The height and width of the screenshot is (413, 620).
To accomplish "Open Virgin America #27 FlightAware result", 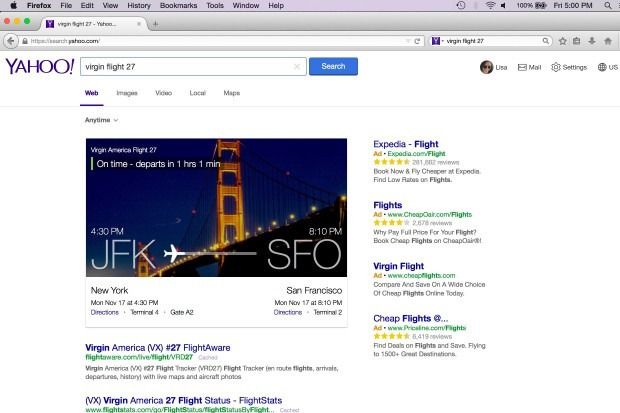I will (158, 348).
